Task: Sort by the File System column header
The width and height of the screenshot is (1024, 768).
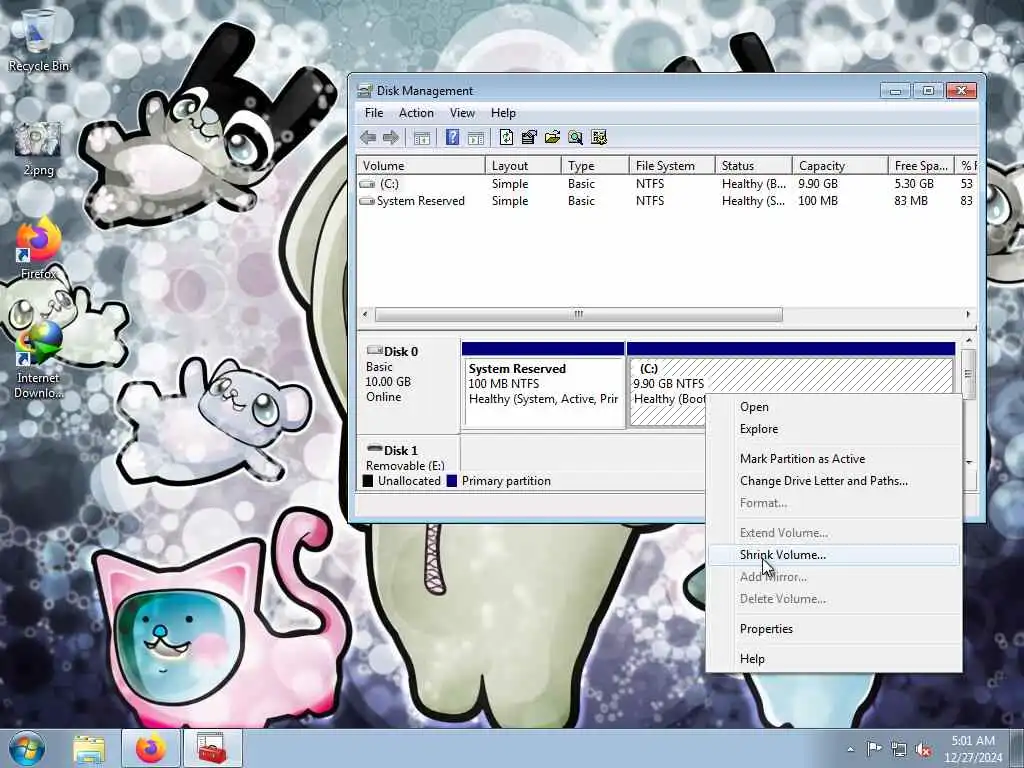Action: [x=672, y=166]
